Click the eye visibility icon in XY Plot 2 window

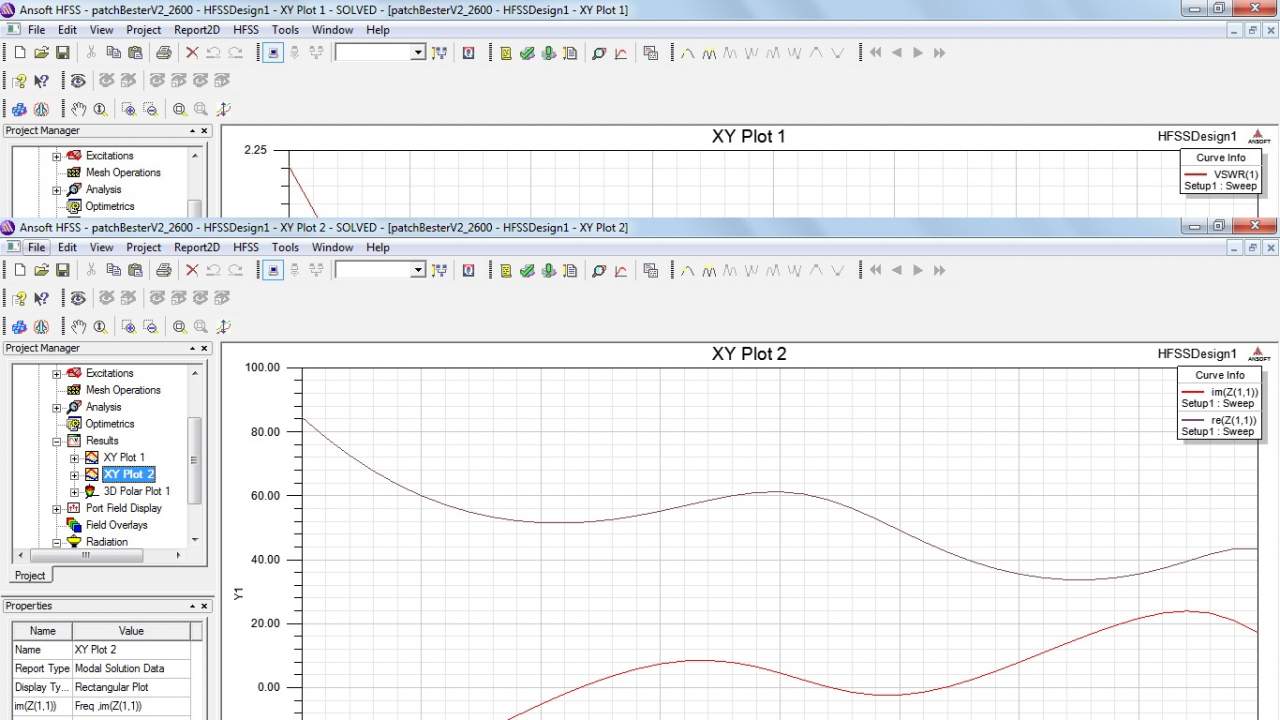(x=78, y=298)
